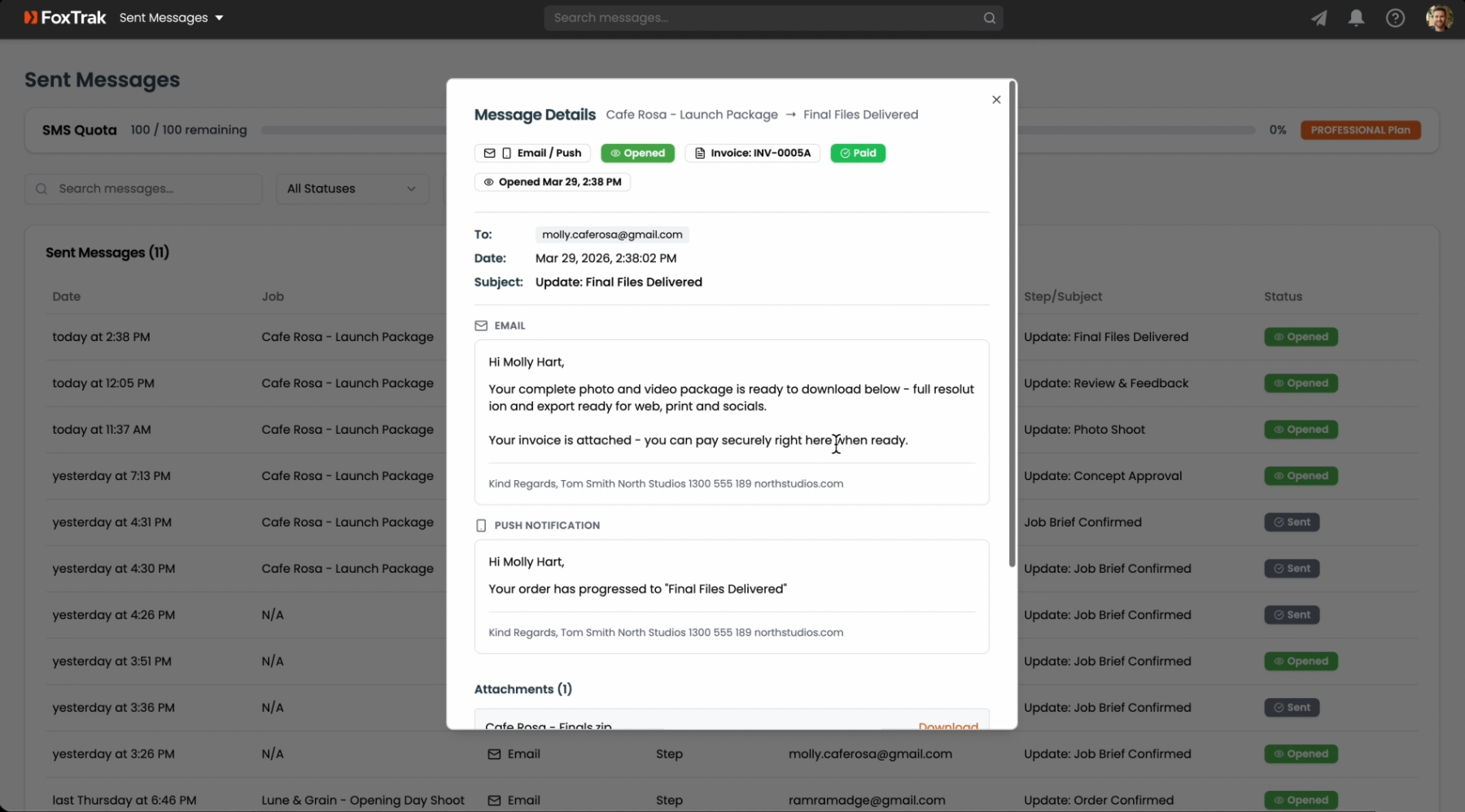The height and width of the screenshot is (812, 1465).
Task: Click the Cafe Rosa - Launch Package breadcrumb
Action: [692, 115]
